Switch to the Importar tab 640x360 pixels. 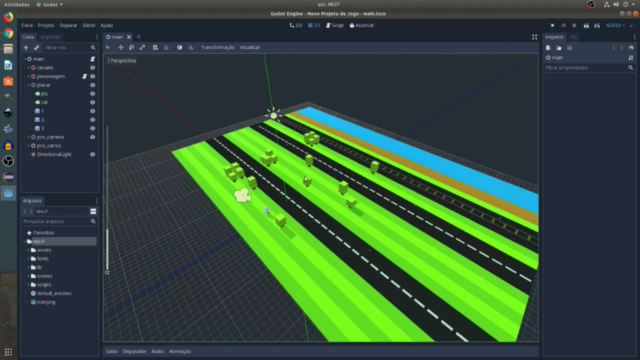[x=50, y=37]
